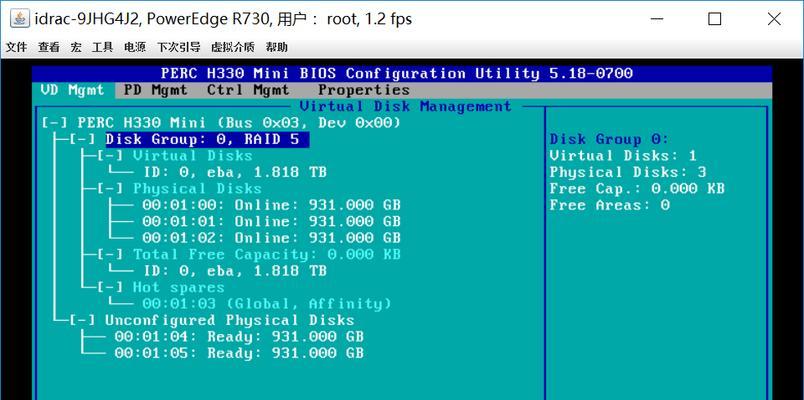The image size is (804, 400).
Task: Open the 电源 menu
Action: tap(135, 47)
